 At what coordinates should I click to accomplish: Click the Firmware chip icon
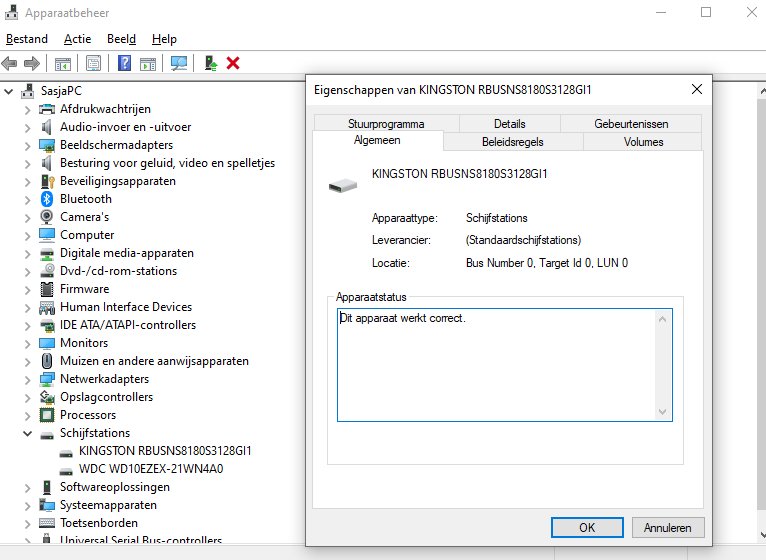[47, 289]
